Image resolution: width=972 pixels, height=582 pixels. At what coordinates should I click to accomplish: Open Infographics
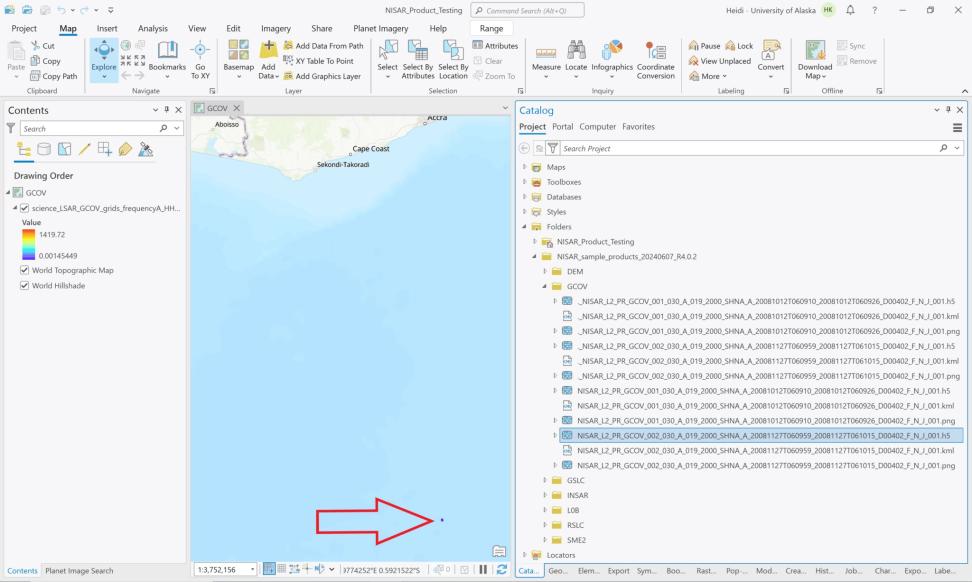612,60
